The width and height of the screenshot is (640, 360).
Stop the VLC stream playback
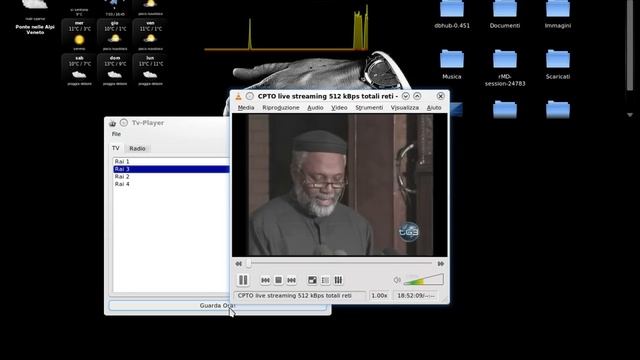278,280
